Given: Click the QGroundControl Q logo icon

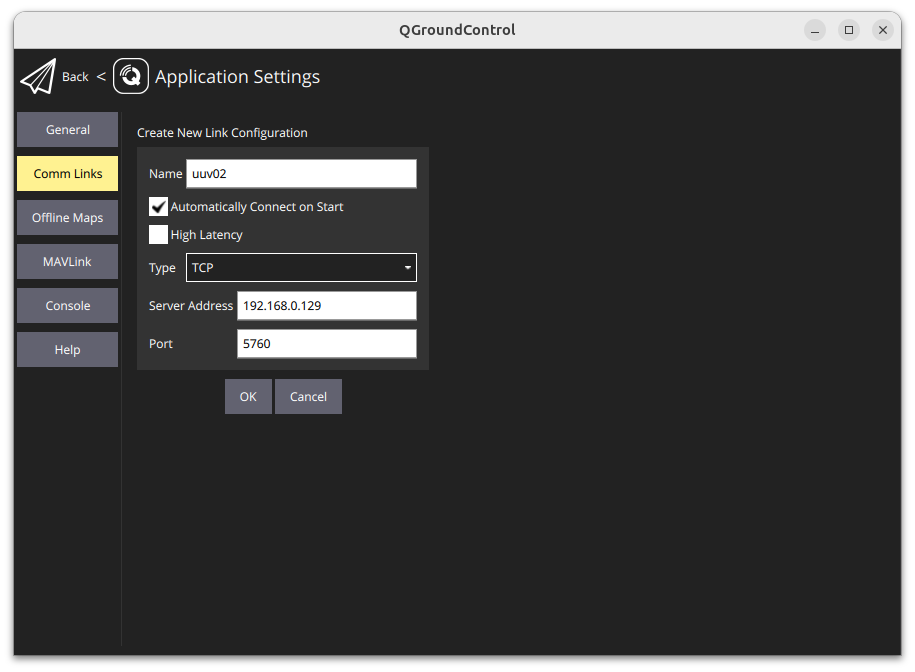Looking at the screenshot, I should click(131, 76).
